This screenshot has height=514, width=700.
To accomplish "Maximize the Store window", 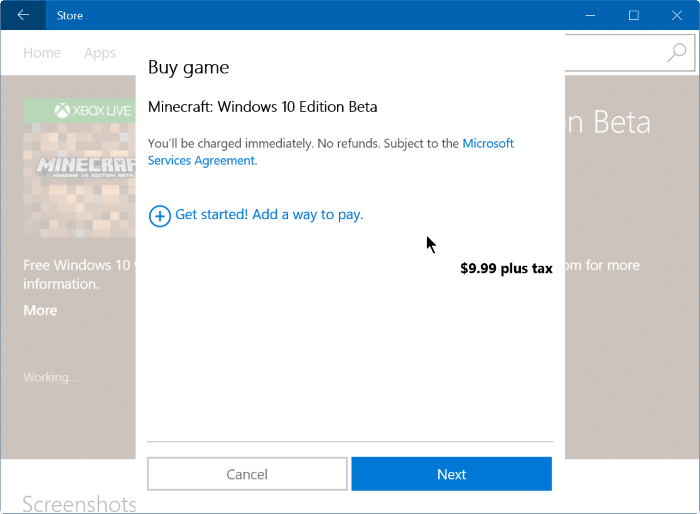I will pos(633,15).
